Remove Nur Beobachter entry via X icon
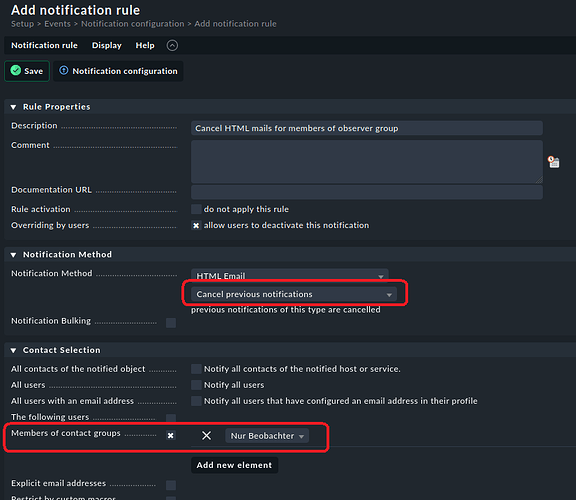Viewport: 576px width, 500px height. click(x=206, y=436)
